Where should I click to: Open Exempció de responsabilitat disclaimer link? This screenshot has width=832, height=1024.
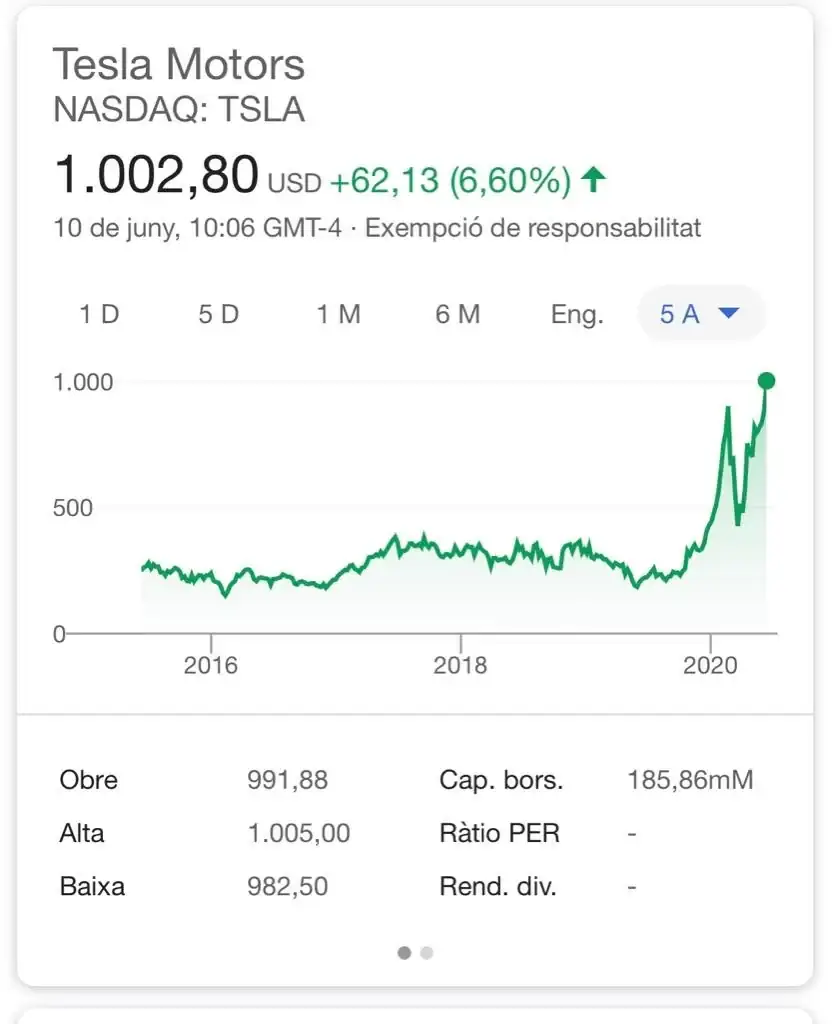[533, 228]
